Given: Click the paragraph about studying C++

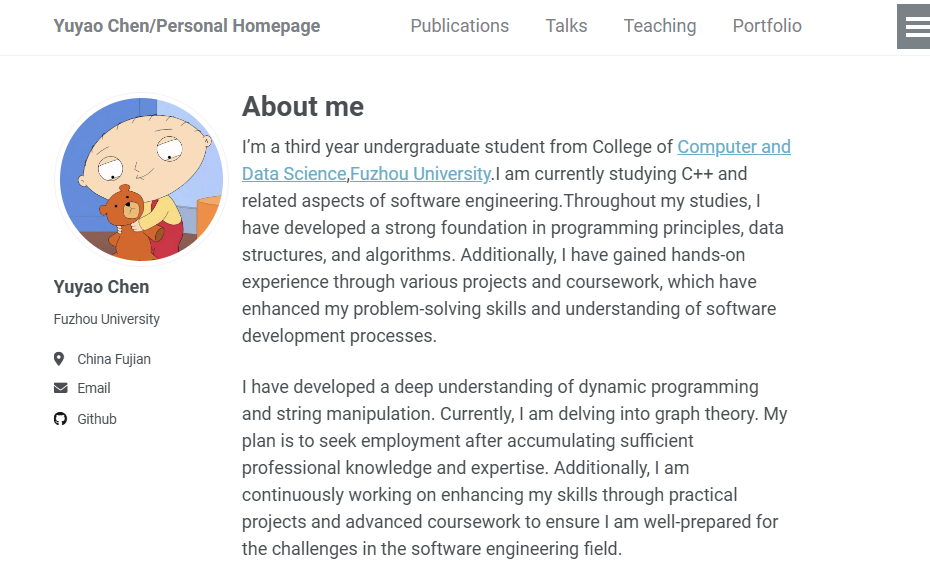Looking at the screenshot, I should coord(515,255).
